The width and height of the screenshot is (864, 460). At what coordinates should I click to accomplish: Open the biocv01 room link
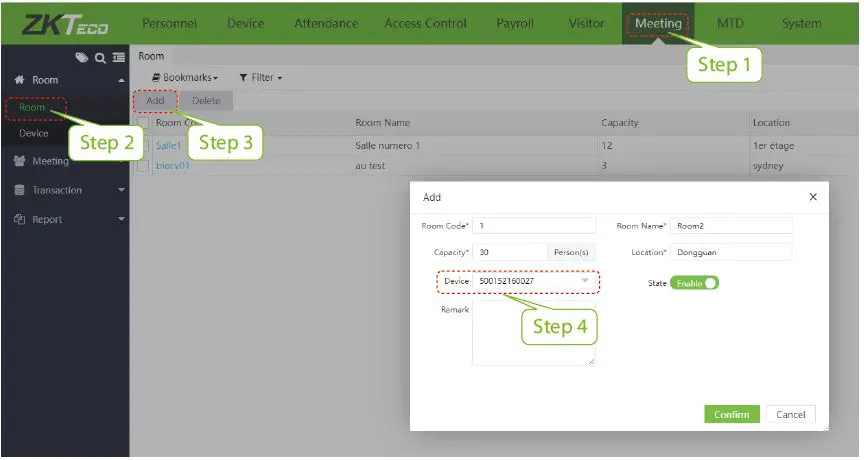(x=172, y=166)
